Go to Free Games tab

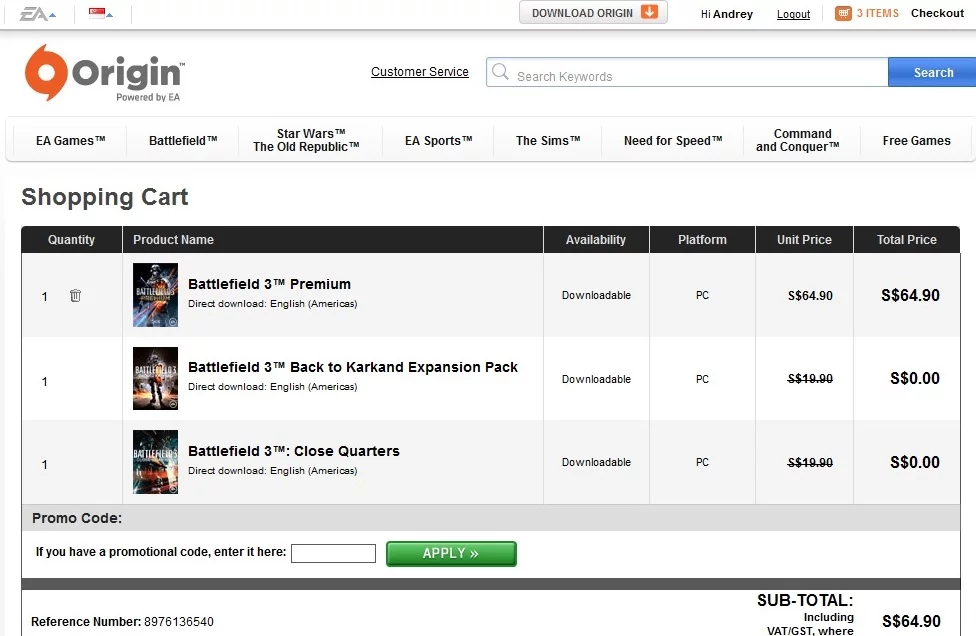[916, 141]
